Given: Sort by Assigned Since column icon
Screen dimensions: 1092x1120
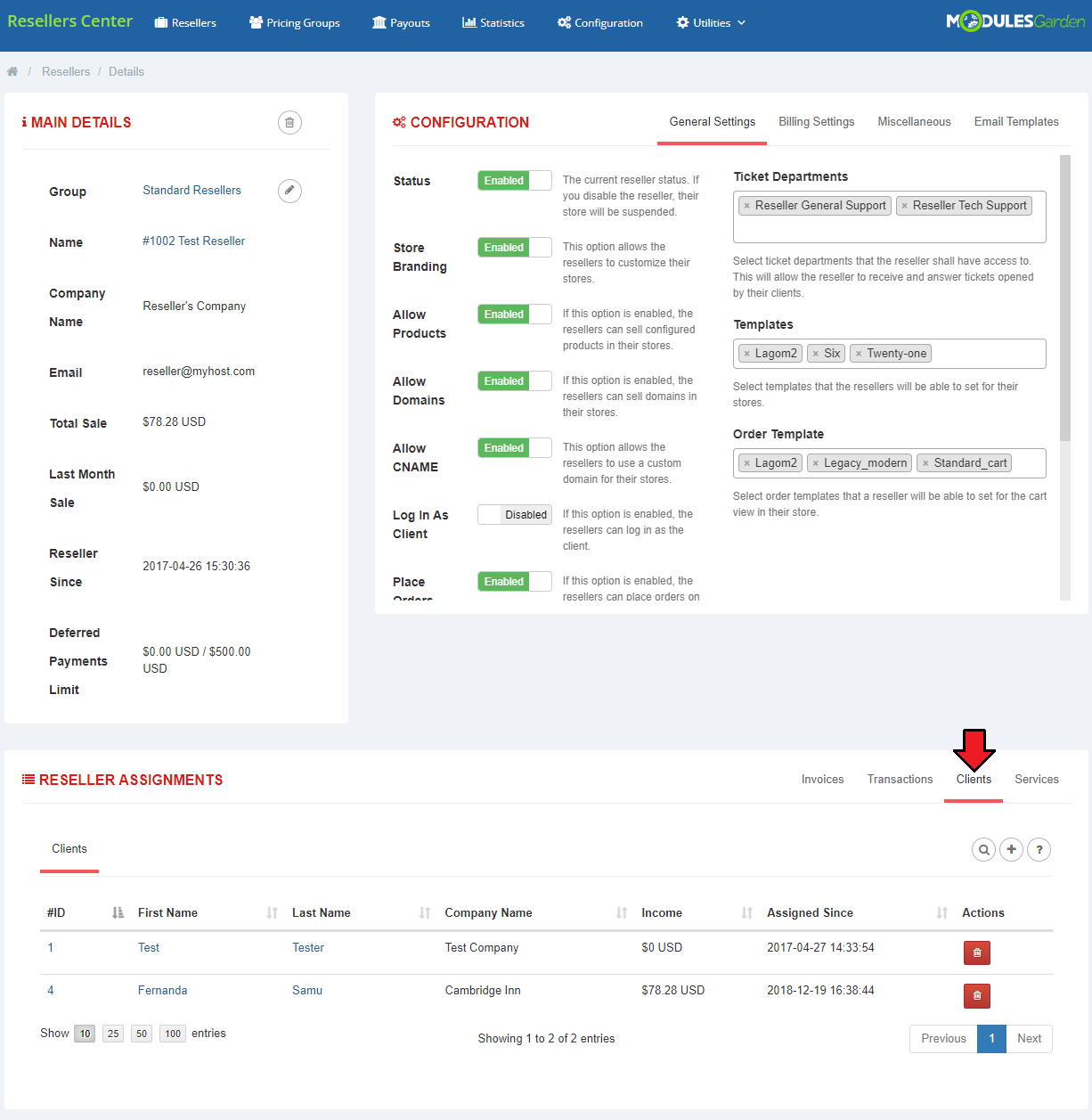Looking at the screenshot, I should pyautogui.click(x=942, y=912).
